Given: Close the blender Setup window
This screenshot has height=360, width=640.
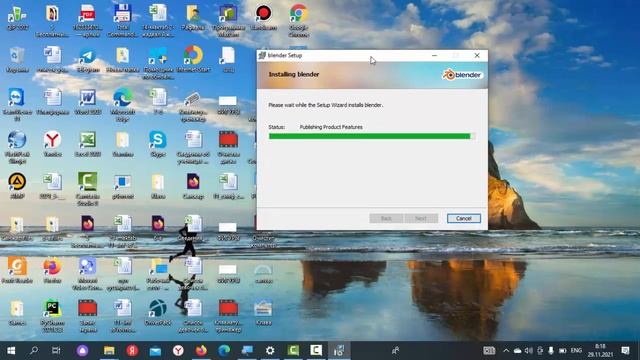Looking at the screenshot, I should click(477, 55).
